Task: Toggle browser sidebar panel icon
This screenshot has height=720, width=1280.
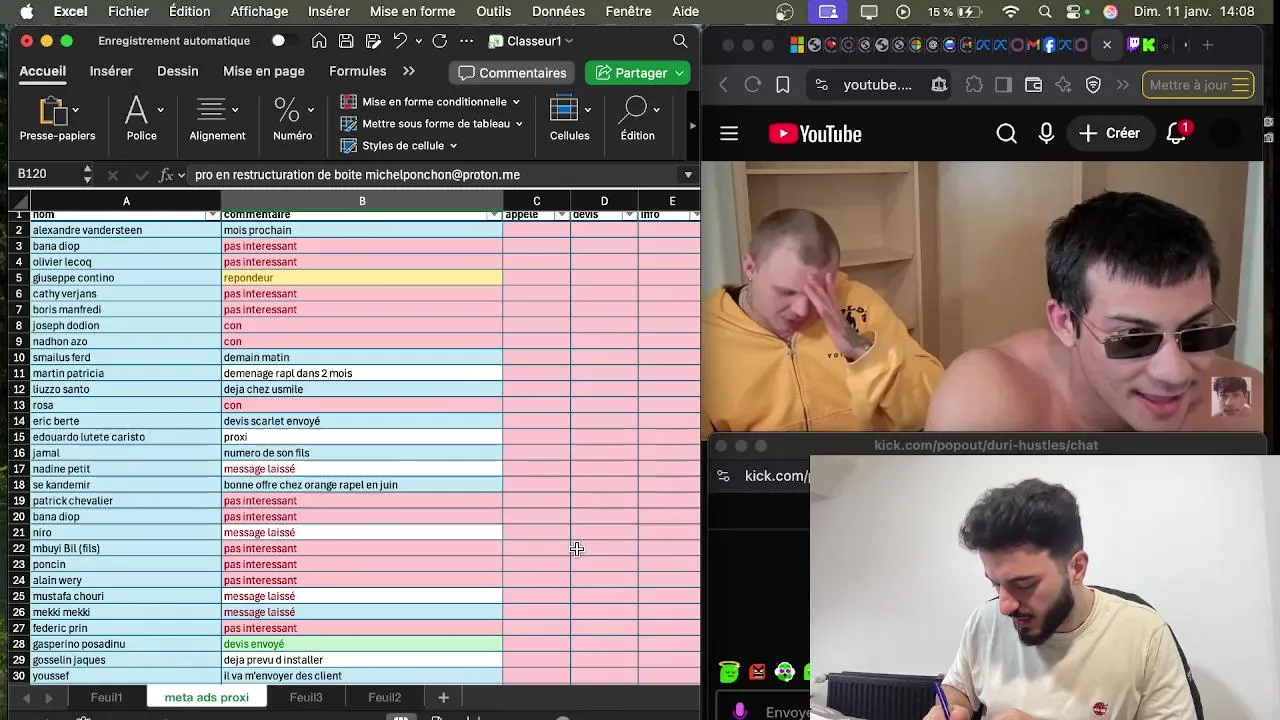Action: pos(1003,85)
